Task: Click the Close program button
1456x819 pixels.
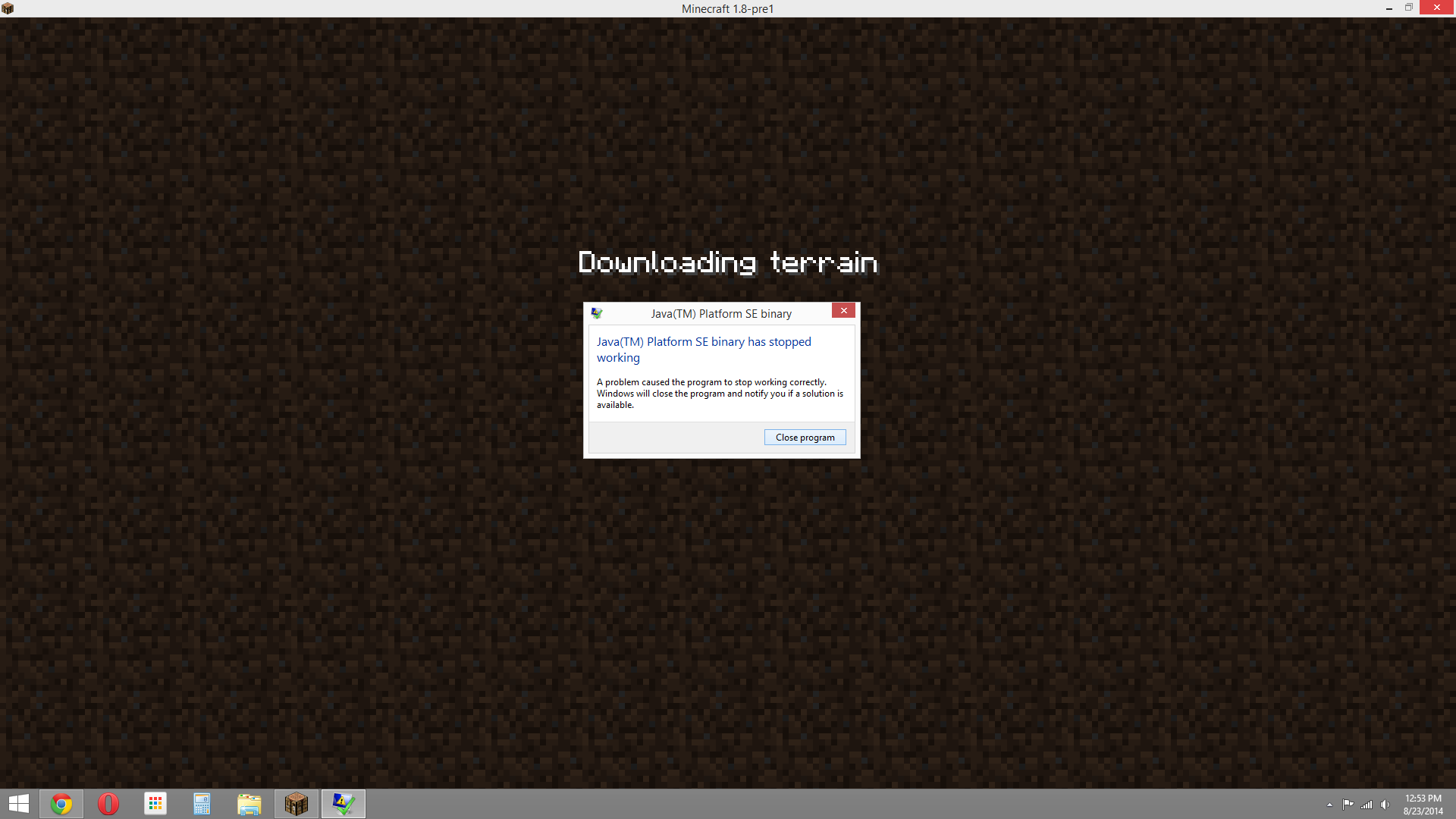Action: [x=805, y=438]
